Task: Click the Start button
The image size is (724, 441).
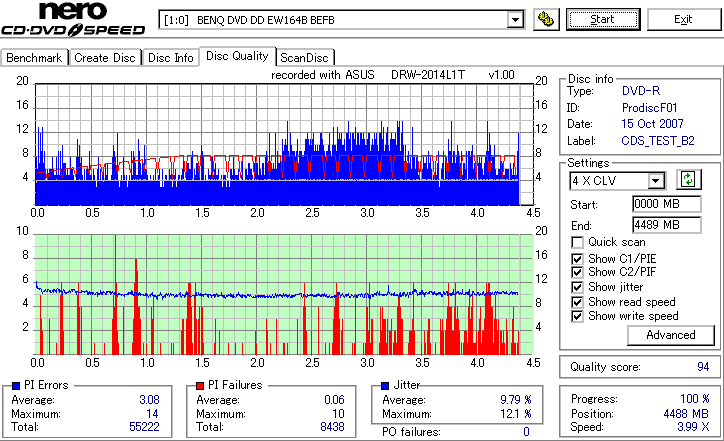Action: click(603, 19)
